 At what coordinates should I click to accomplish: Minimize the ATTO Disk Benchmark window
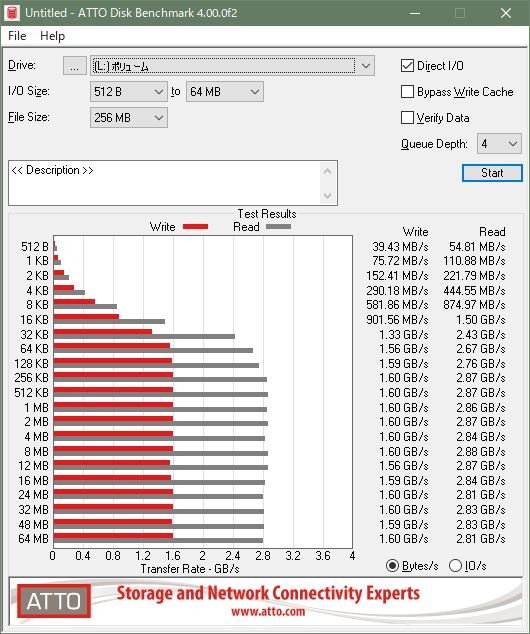click(414, 13)
